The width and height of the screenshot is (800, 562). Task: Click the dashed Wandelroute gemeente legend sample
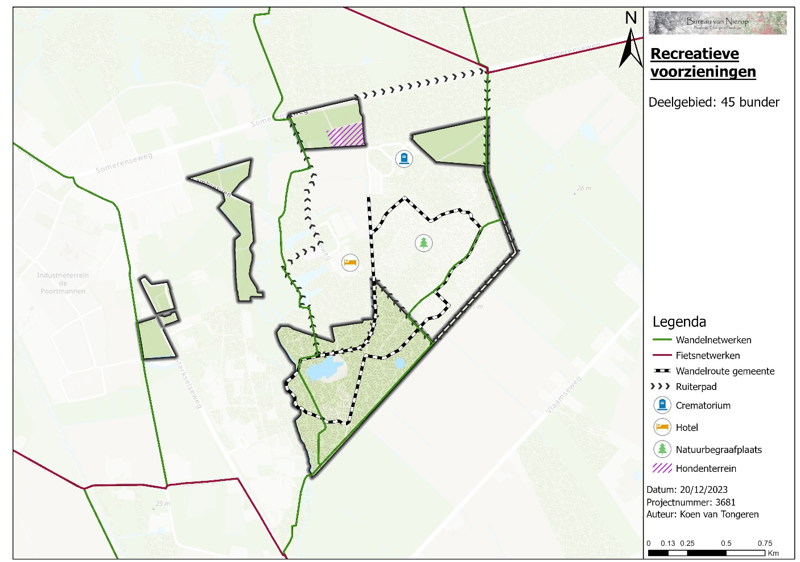click(661, 371)
